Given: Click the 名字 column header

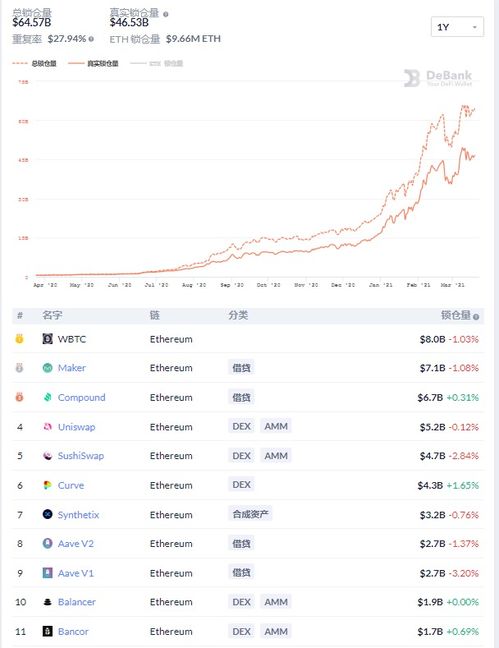Looking at the screenshot, I should (52, 315).
